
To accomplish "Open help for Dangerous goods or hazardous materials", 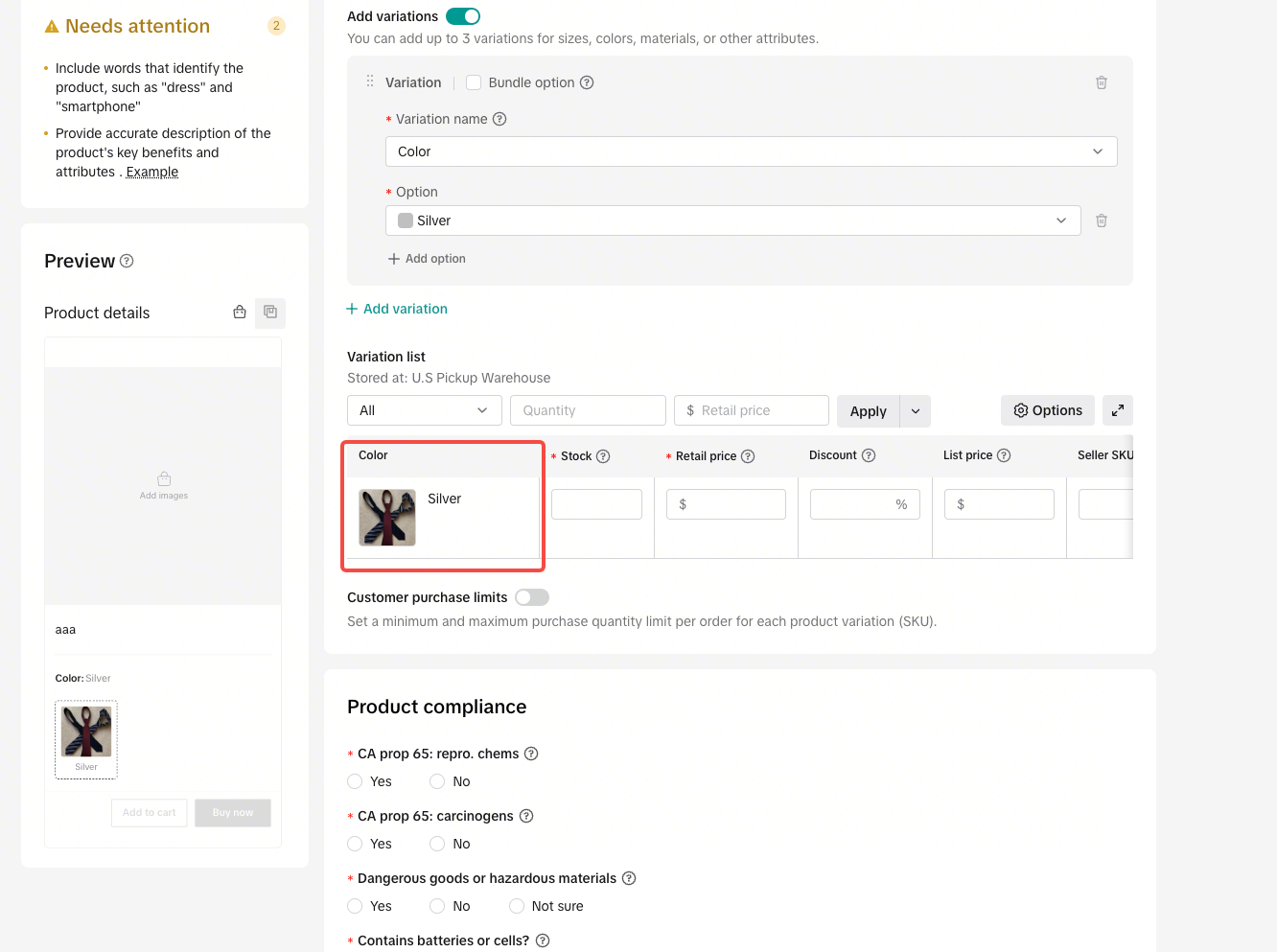I will click(629, 878).
